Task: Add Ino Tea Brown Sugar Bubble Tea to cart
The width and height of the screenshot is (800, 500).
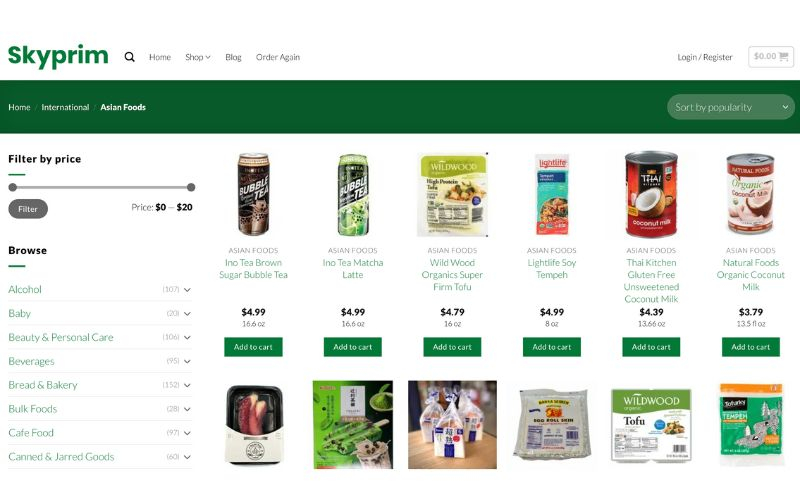Action: (253, 347)
